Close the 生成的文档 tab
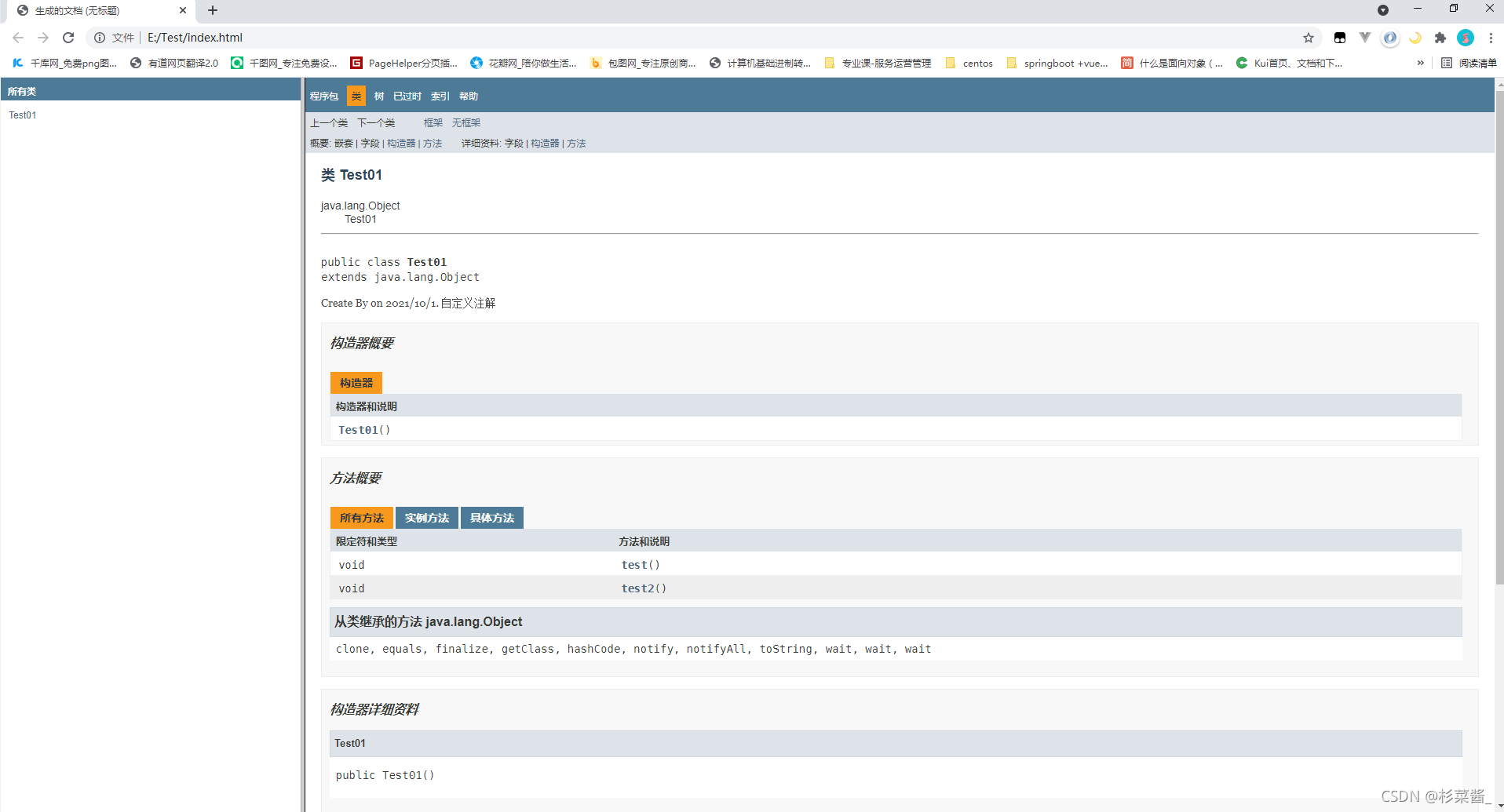The image size is (1504, 812). [x=183, y=10]
